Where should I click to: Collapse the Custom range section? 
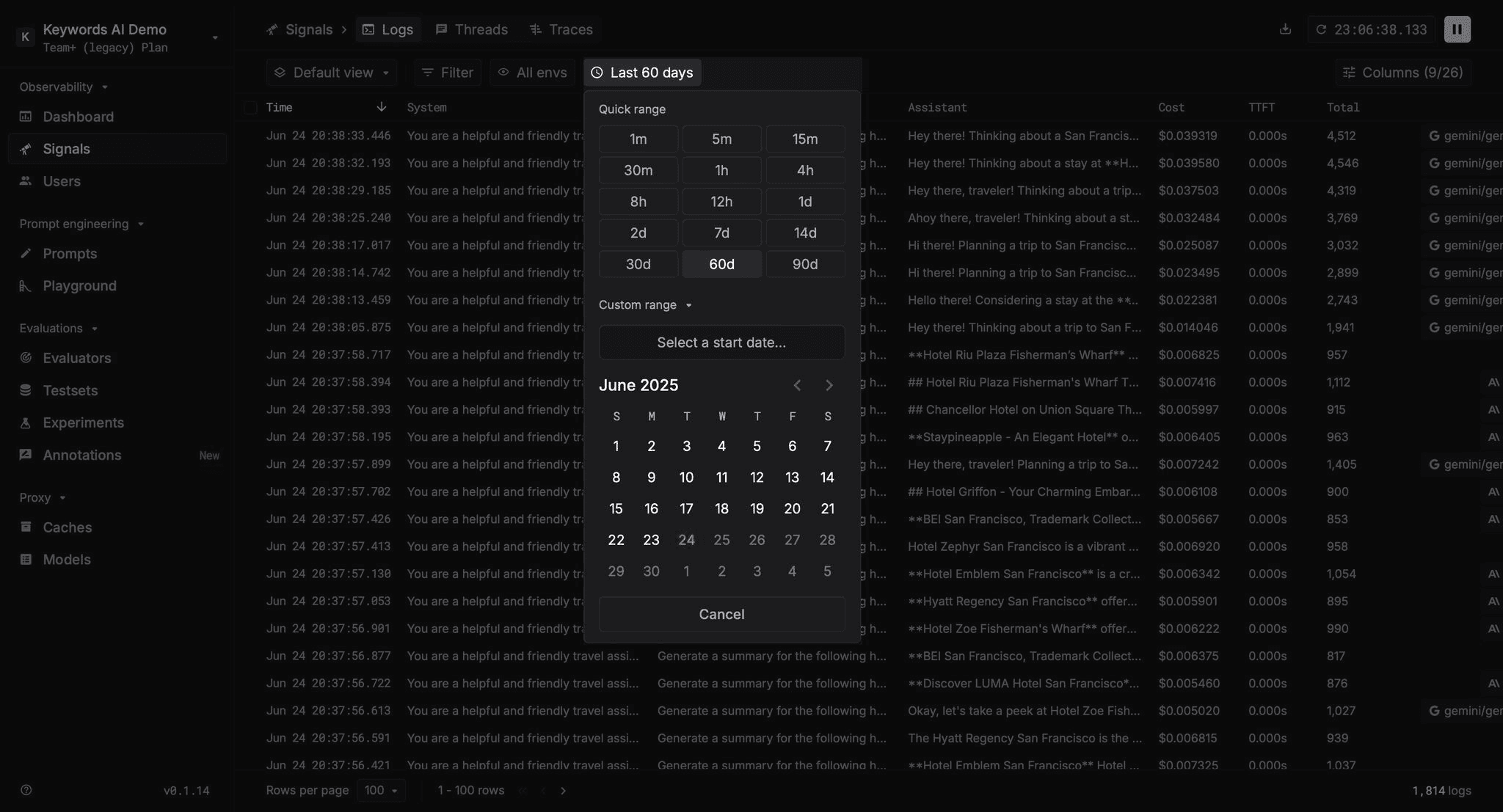coord(645,304)
